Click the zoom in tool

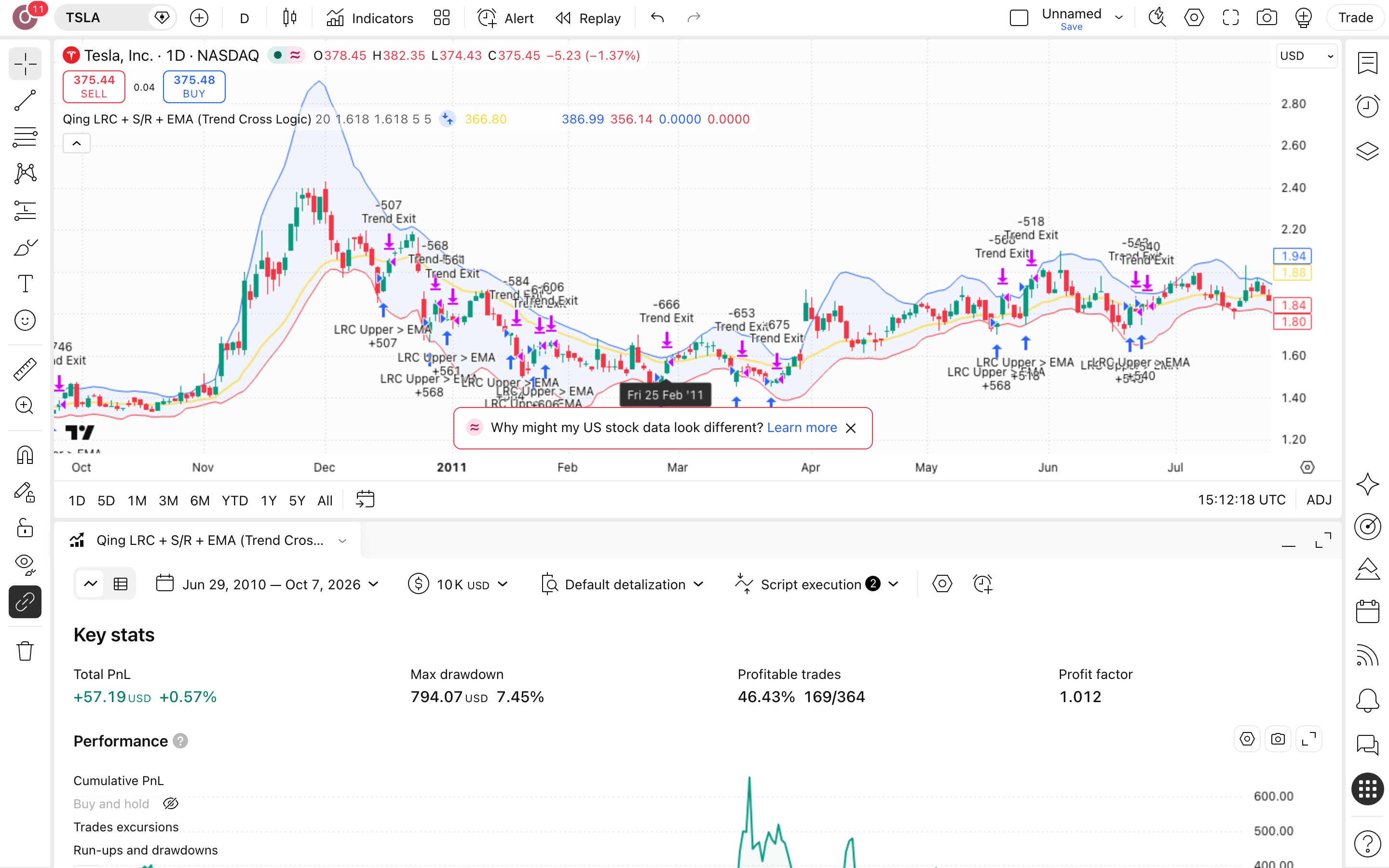point(25,406)
